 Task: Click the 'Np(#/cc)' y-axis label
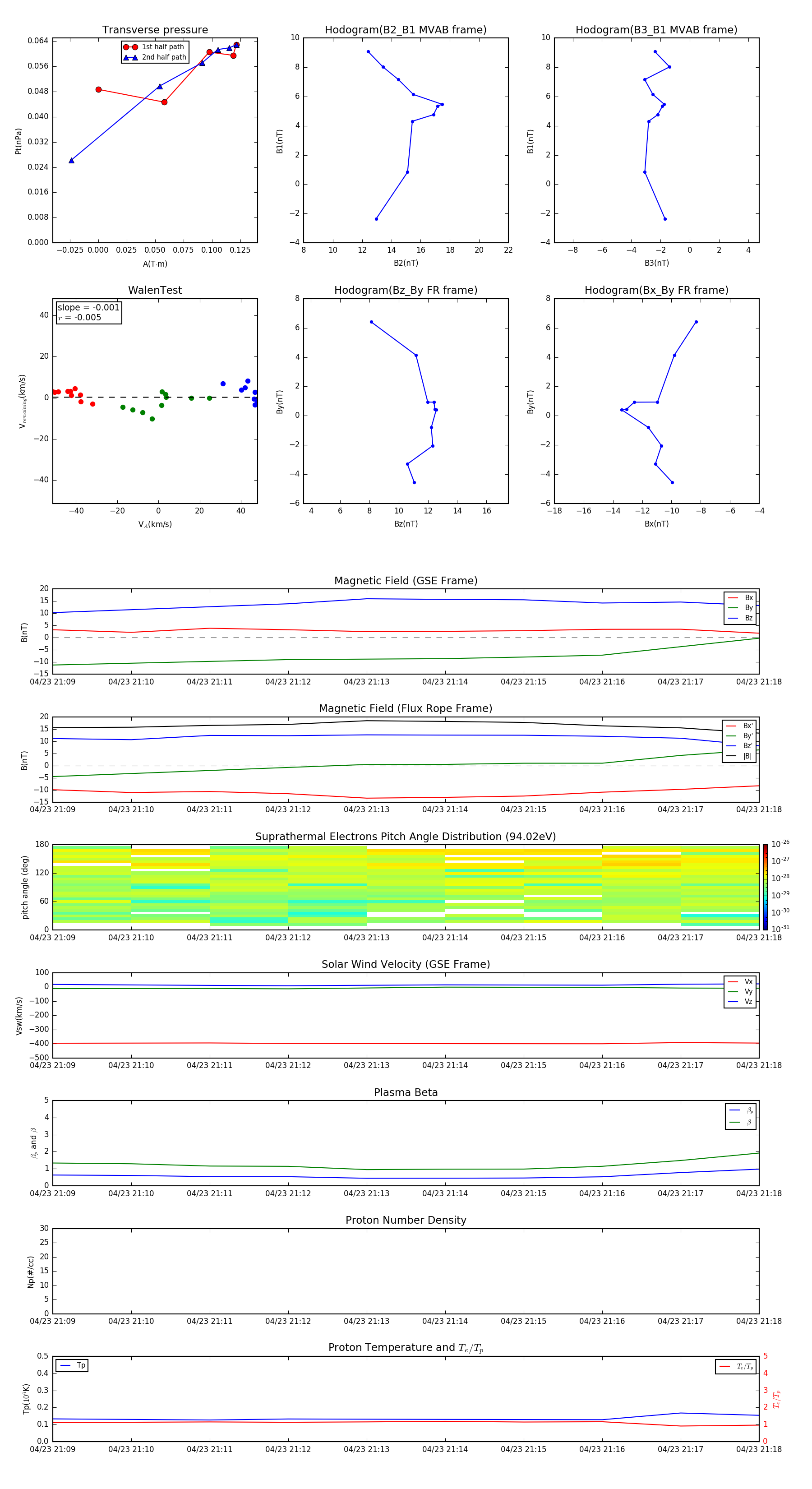pos(31,1271)
